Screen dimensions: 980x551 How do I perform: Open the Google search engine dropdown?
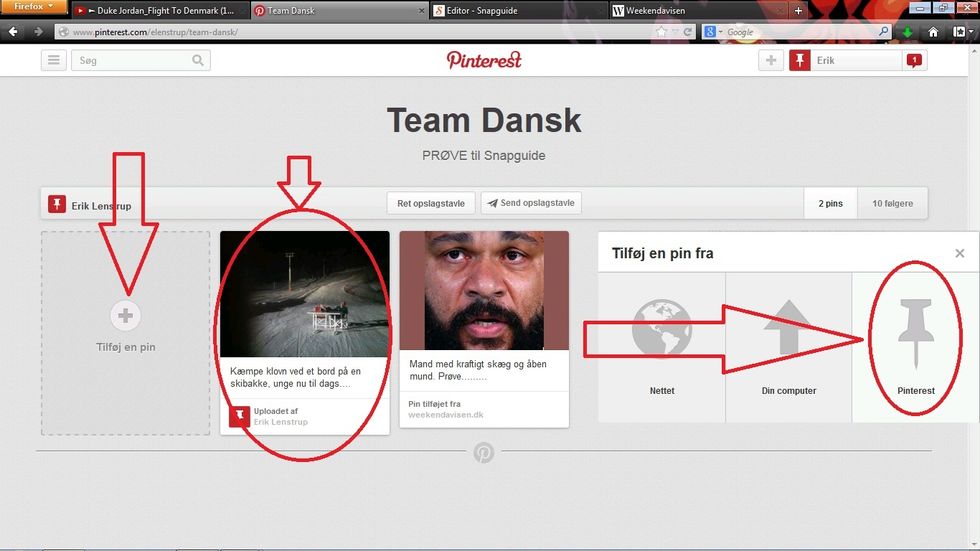pos(712,32)
